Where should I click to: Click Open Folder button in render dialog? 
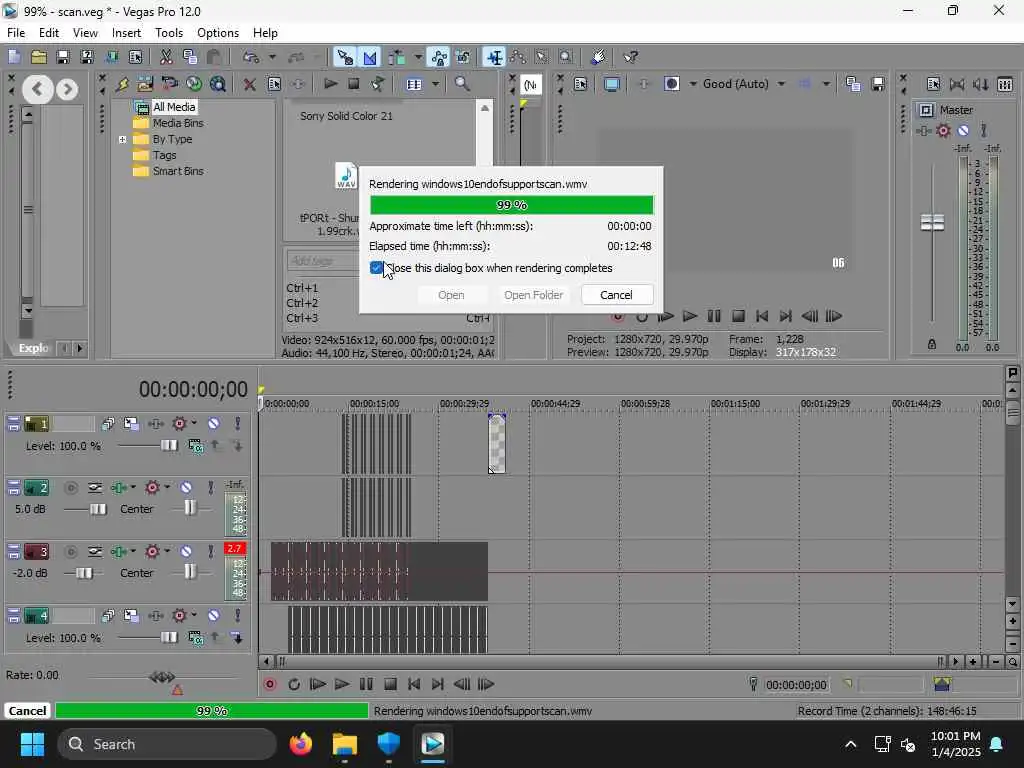coord(534,295)
